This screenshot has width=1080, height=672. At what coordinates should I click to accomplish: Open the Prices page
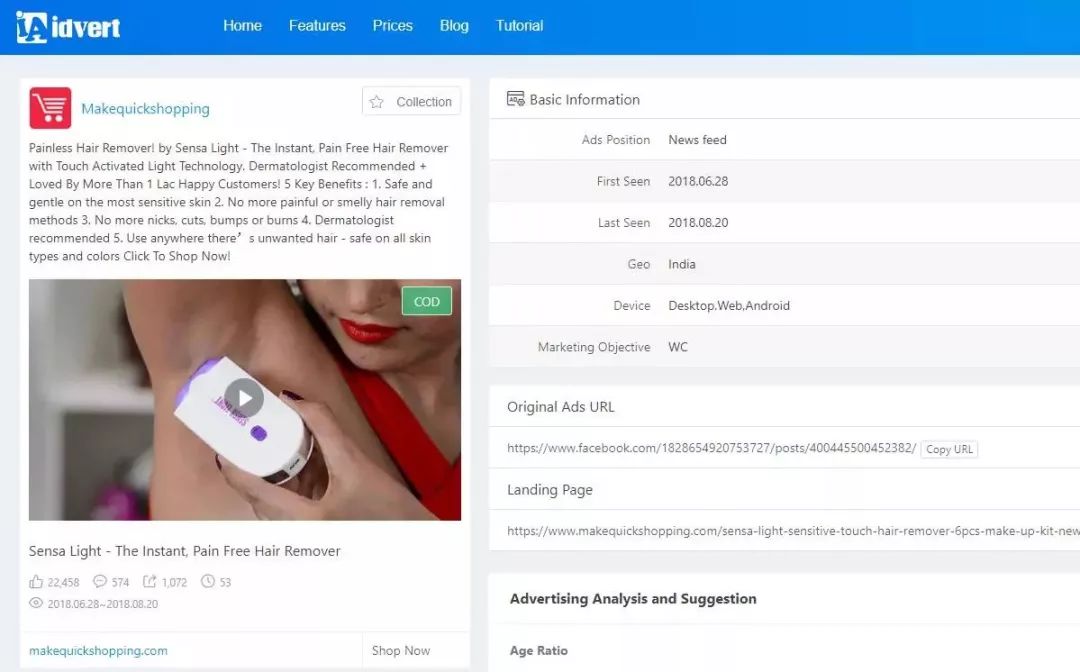393,25
